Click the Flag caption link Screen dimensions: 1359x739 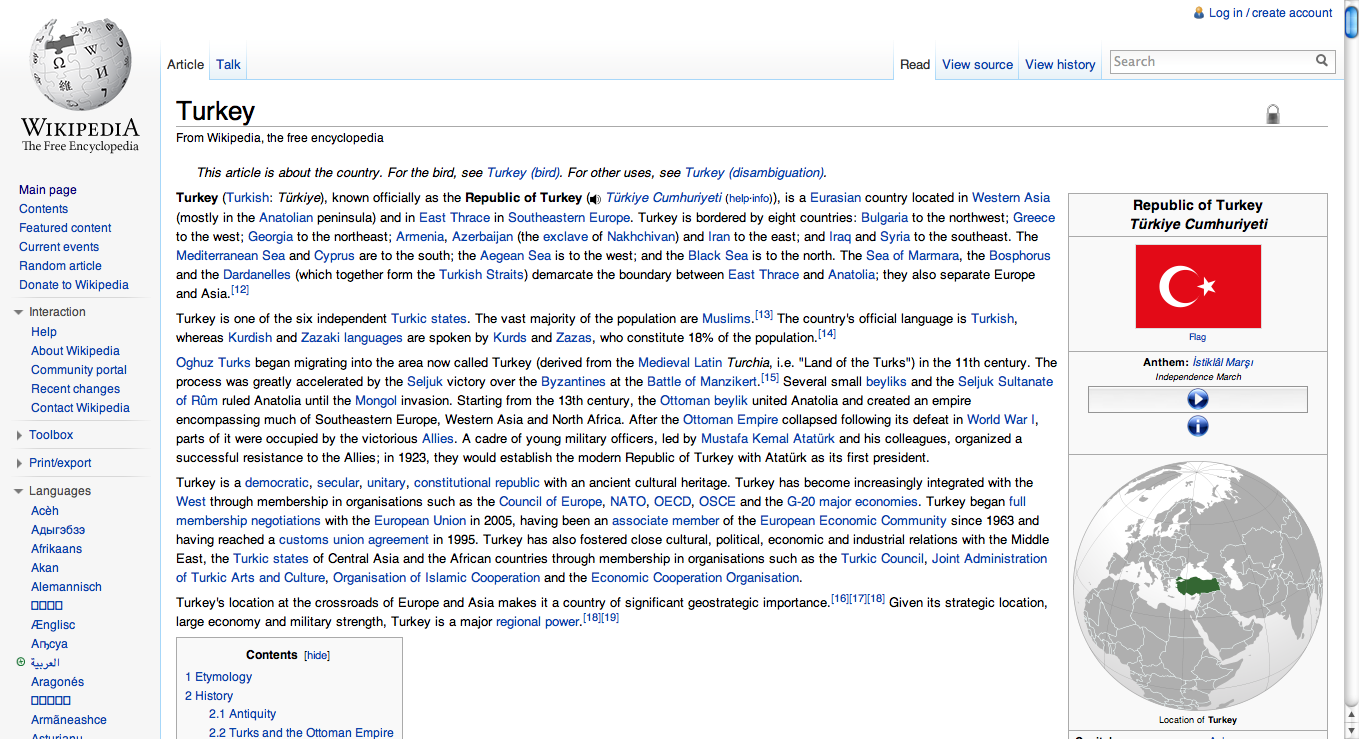pos(1197,337)
